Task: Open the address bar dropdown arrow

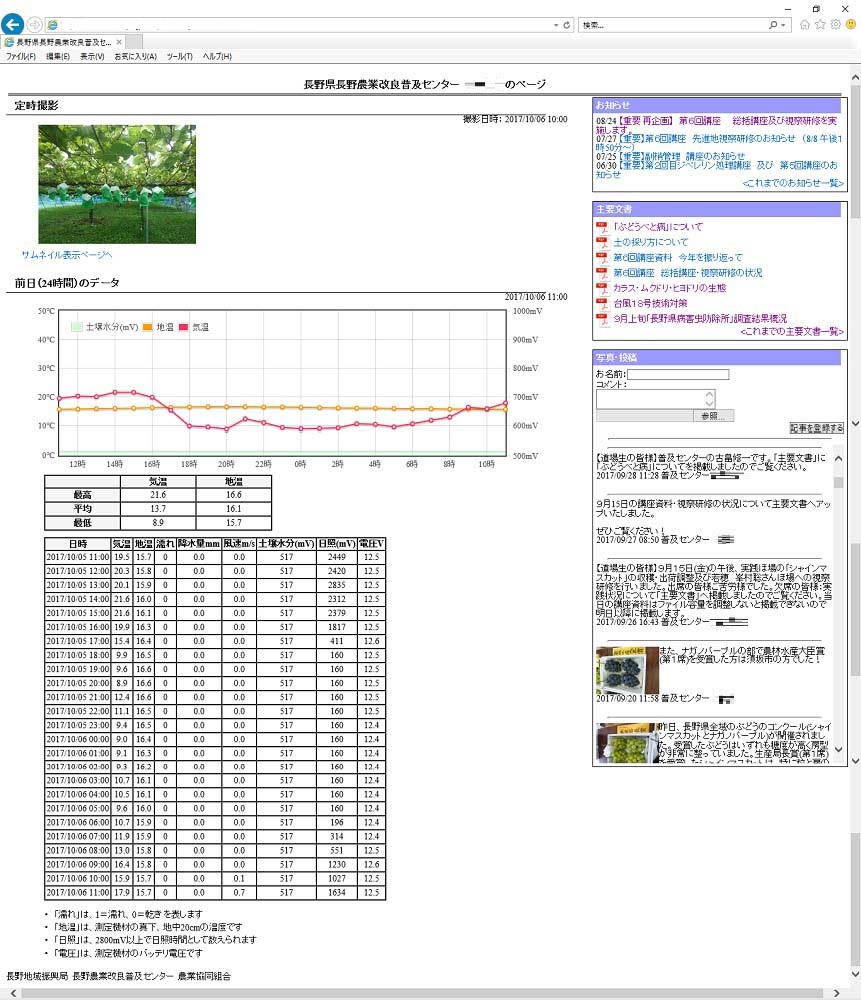Action: tap(556, 25)
